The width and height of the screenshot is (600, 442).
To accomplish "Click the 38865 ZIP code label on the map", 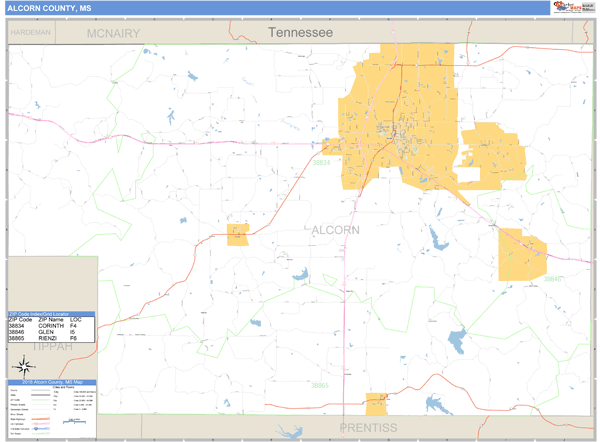I will [319, 384].
